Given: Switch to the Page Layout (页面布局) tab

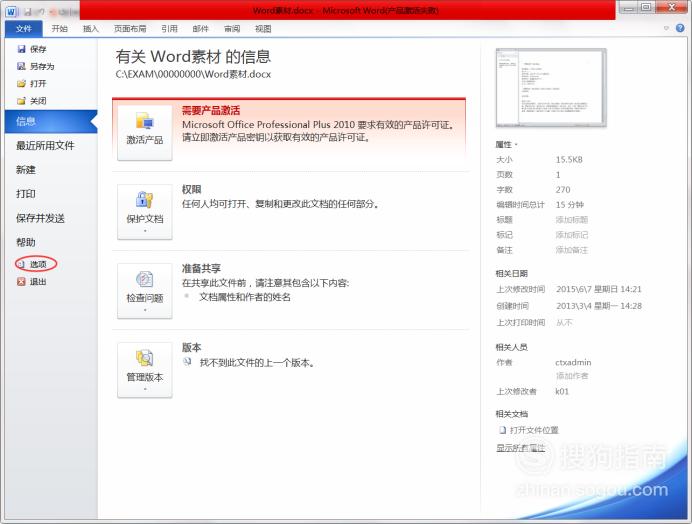Looking at the screenshot, I should [130, 29].
